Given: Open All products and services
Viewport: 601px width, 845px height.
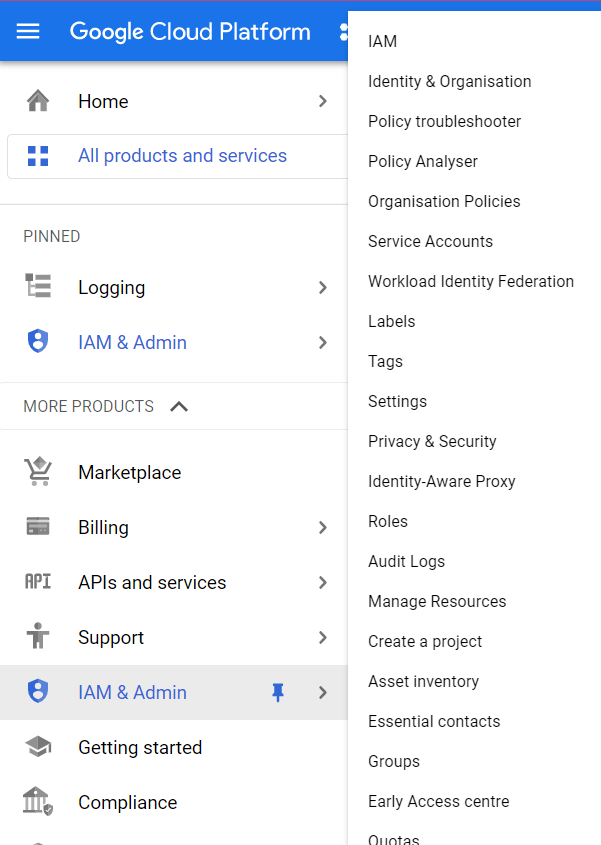Looking at the screenshot, I should (182, 156).
